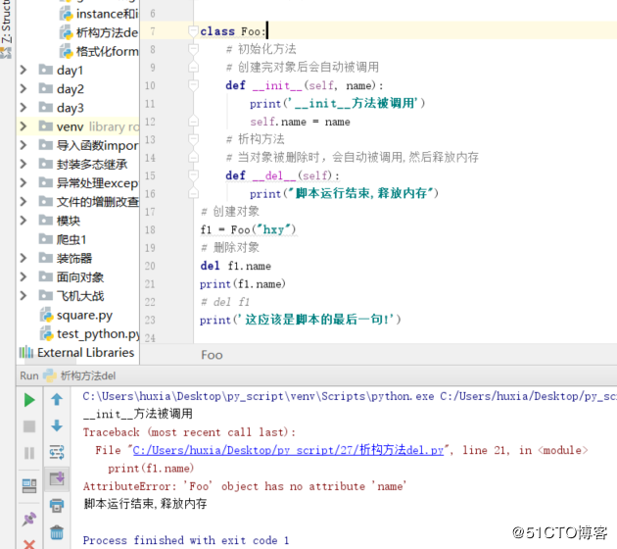The height and width of the screenshot is (549, 617).
Task: Click the green Rerun button in Run panel
Action: point(29,400)
